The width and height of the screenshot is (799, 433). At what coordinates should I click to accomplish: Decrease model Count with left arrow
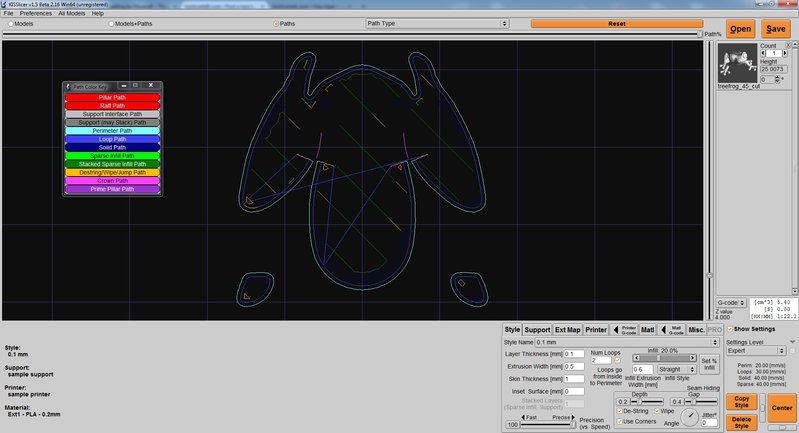763,53
